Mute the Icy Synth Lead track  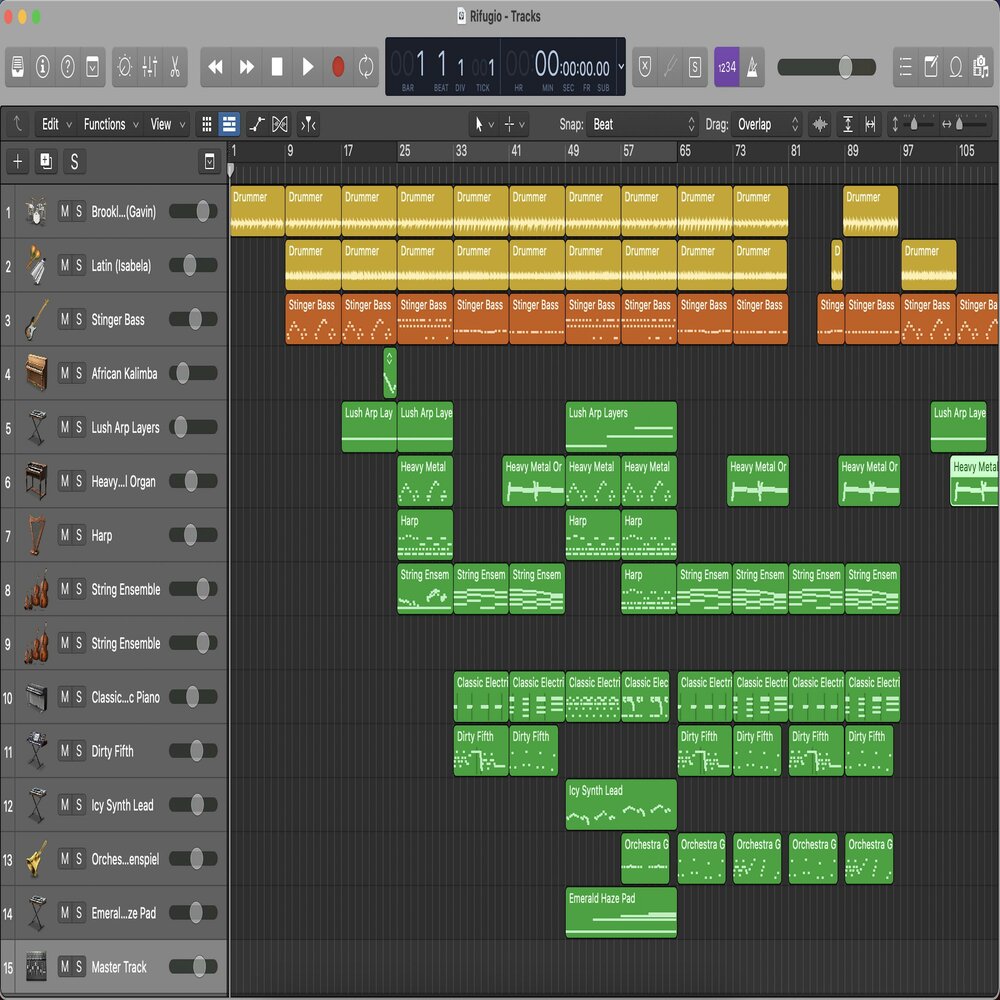pyautogui.click(x=65, y=805)
